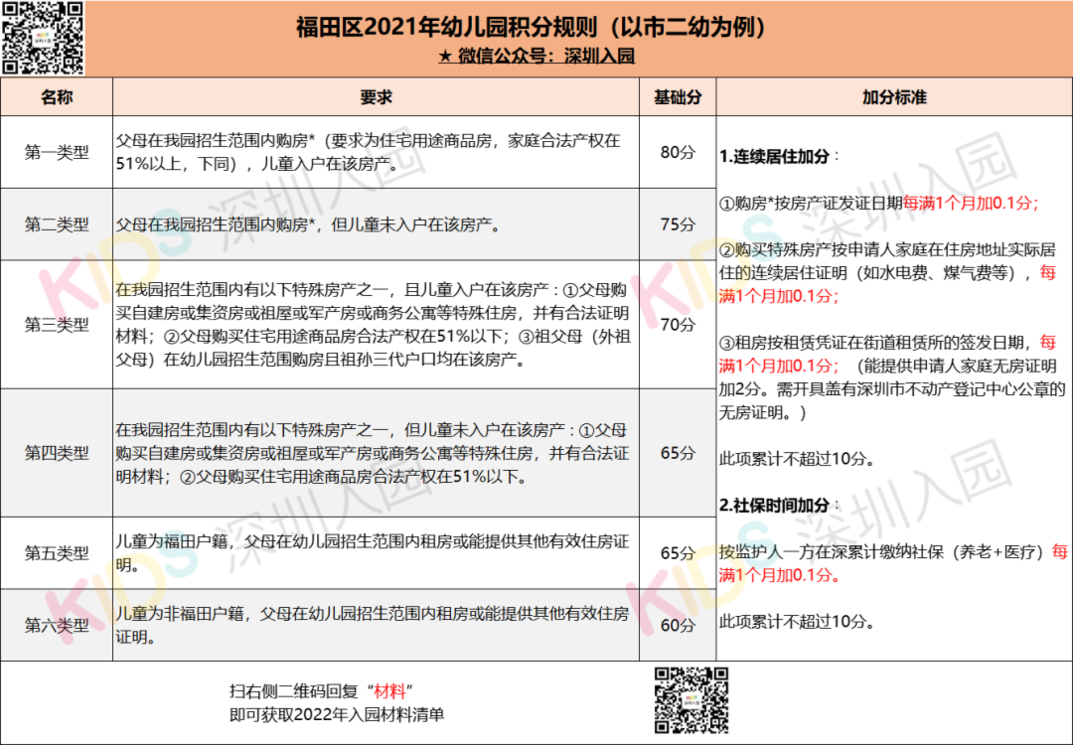Click the 第五类型 requirement 儿童为福田户籍

[x=372, y=553]
